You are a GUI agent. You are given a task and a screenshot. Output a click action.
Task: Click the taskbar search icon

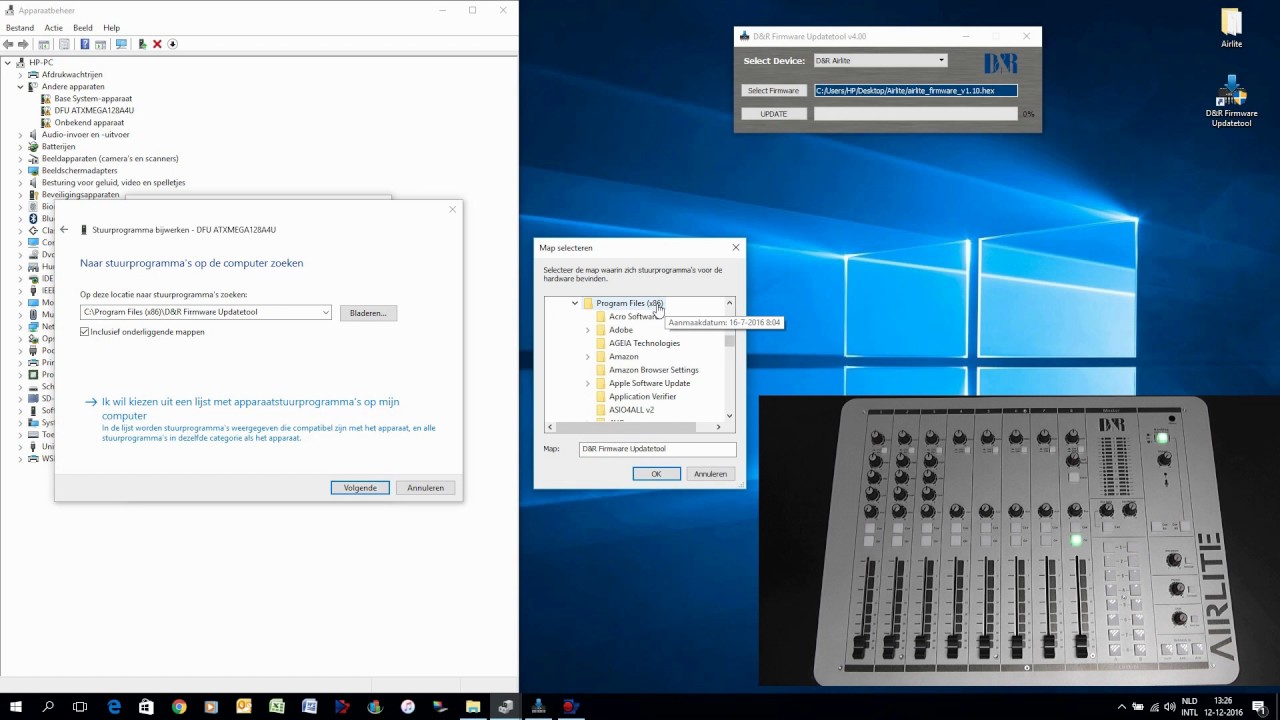[x=48, y=707]
